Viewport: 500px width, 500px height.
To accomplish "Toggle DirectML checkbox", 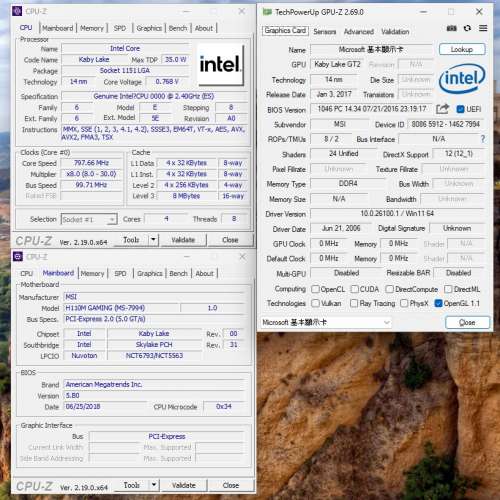I will [x=448, y=289].
